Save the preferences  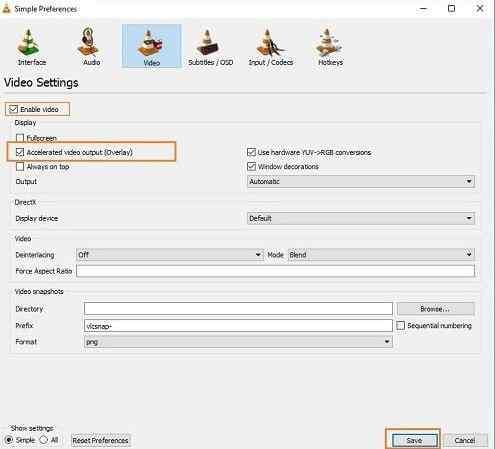click(x=414, y=440)
